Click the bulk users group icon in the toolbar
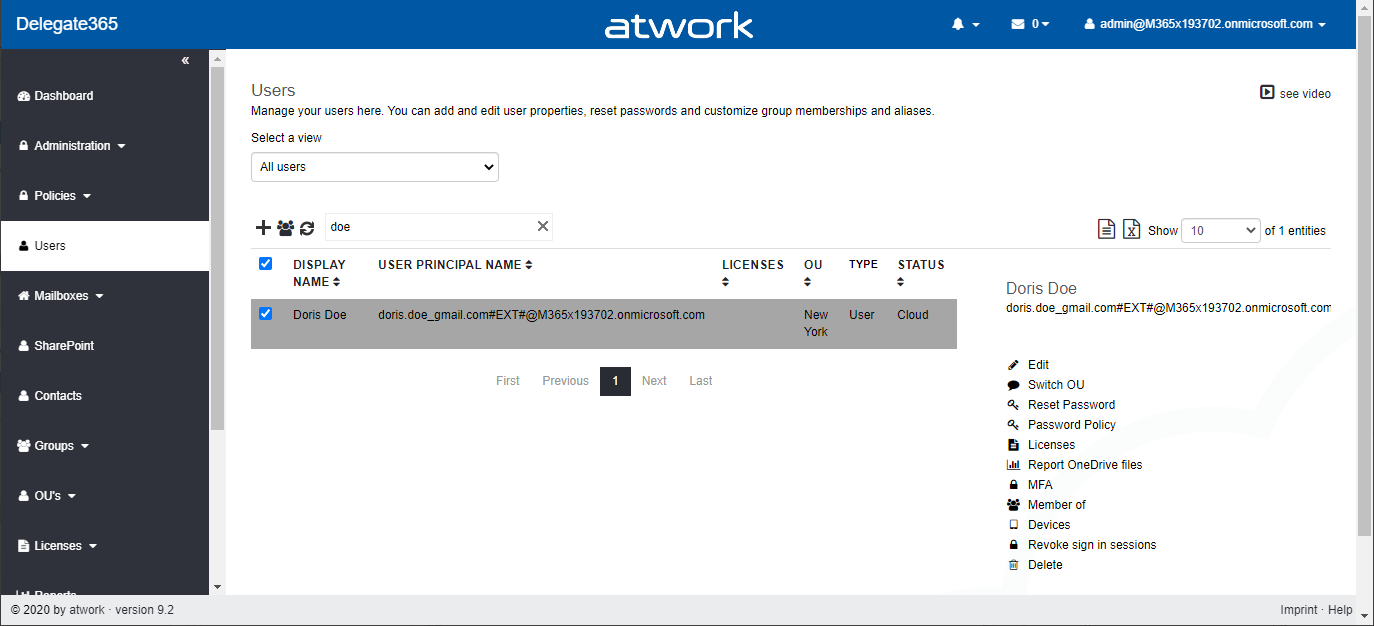 click(285, 227)
